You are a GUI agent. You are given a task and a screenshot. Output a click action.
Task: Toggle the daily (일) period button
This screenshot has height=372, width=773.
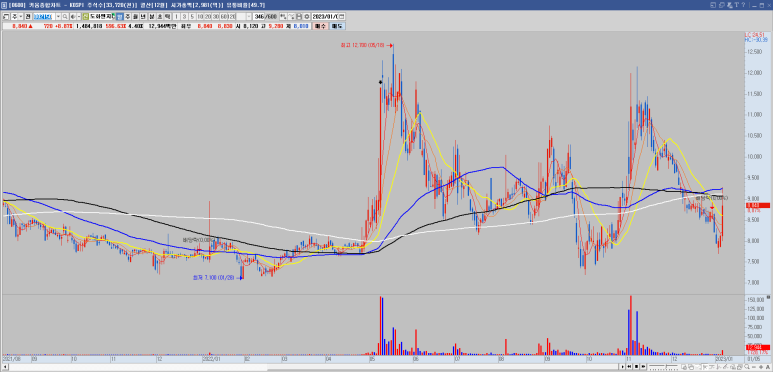click(120, 16)
